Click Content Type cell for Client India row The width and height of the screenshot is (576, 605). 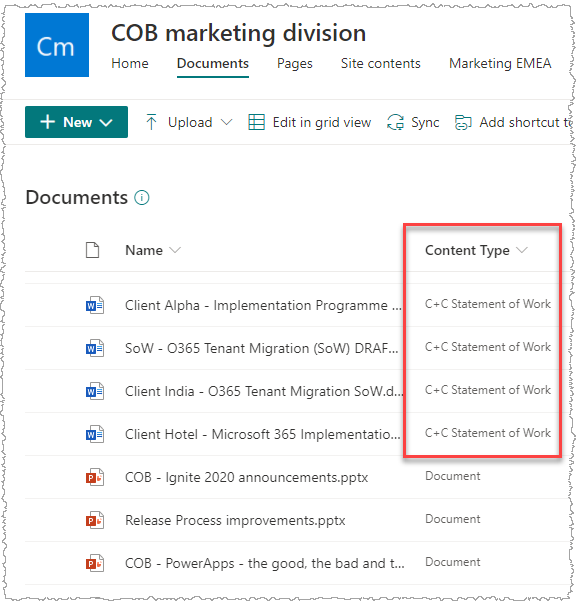tap(488, 390)
